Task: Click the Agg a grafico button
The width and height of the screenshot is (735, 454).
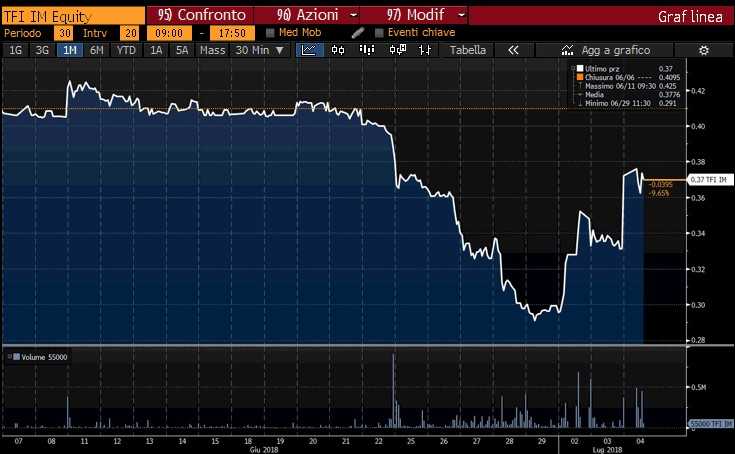Action: (x=604, y=50)
